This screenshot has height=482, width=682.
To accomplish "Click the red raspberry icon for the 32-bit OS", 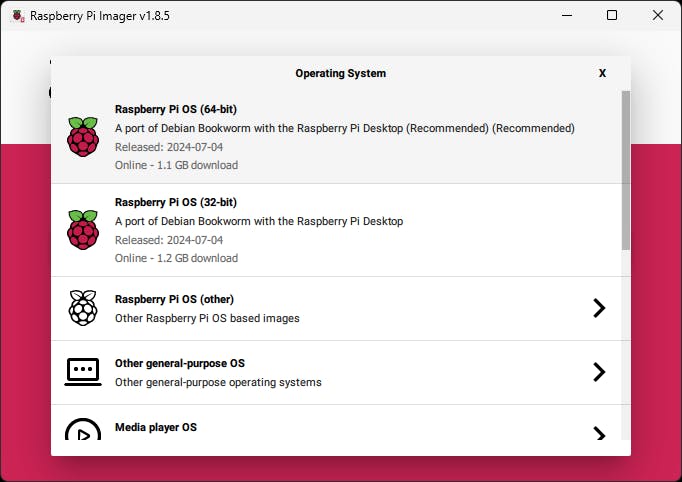I will pos(83,230).
